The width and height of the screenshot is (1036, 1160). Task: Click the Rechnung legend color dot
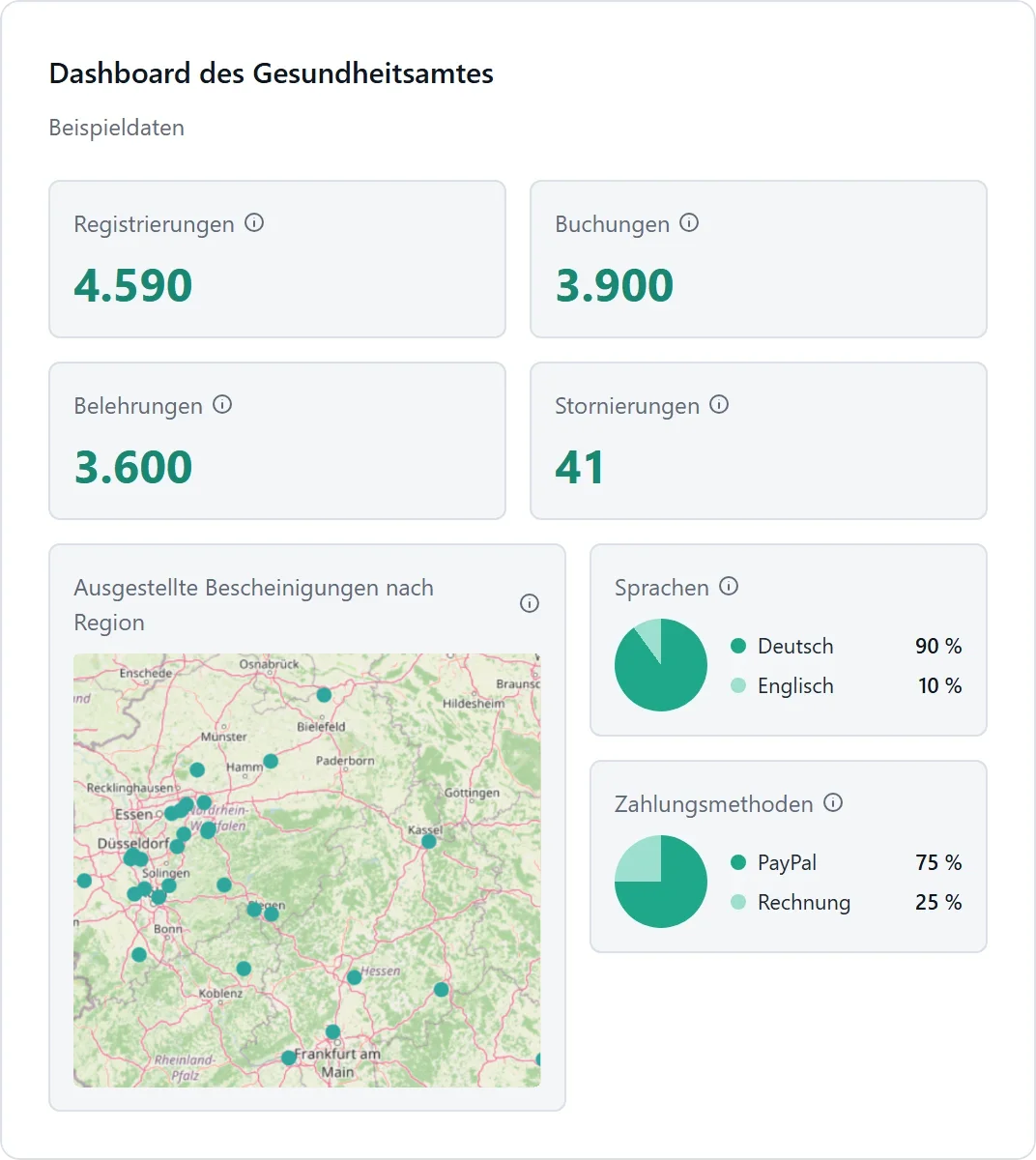coord(738,902)
